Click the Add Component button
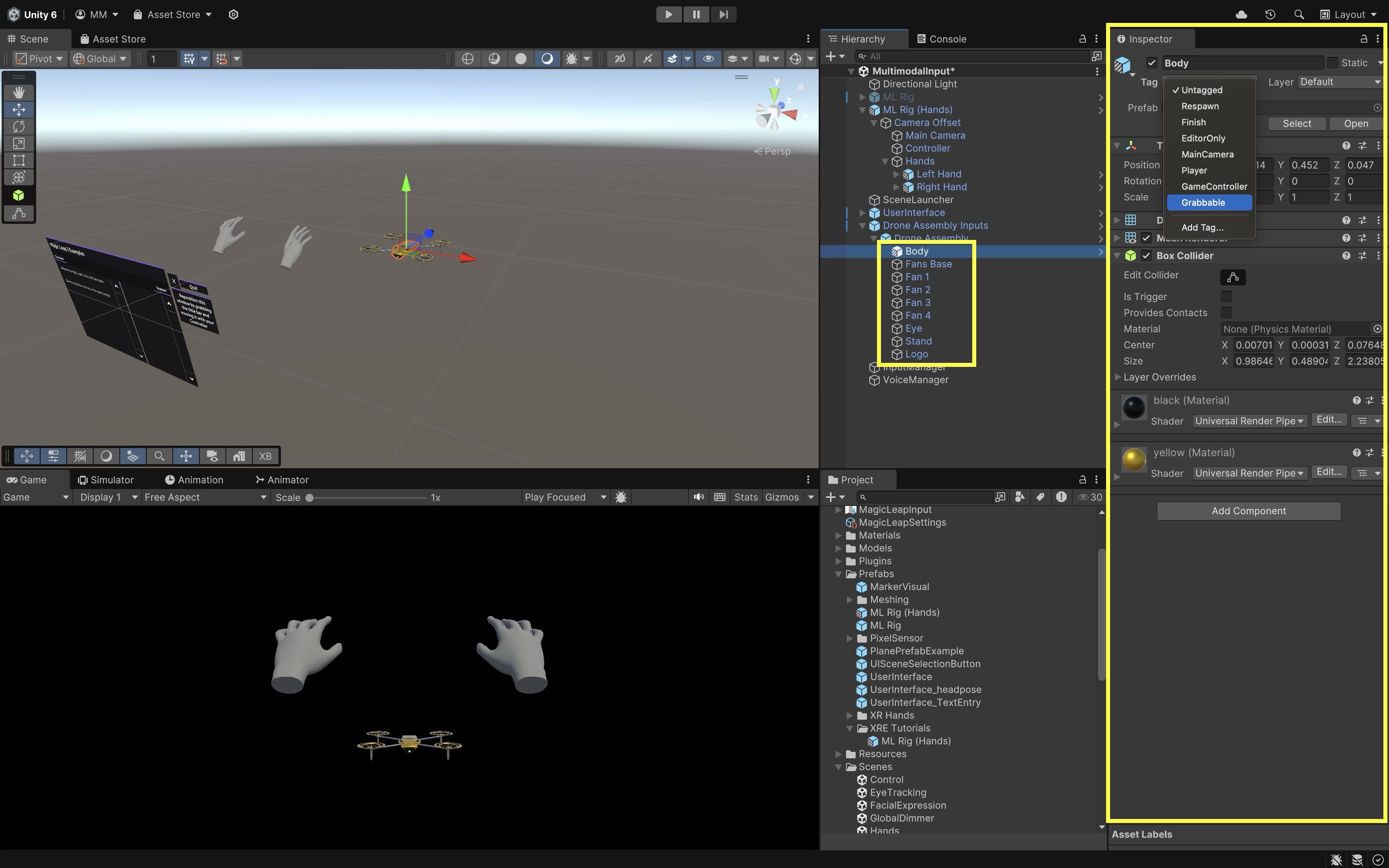Image resolution: width=1389 pixels, height=868 pixels. pyautogui.click(x=1248, y=511)
